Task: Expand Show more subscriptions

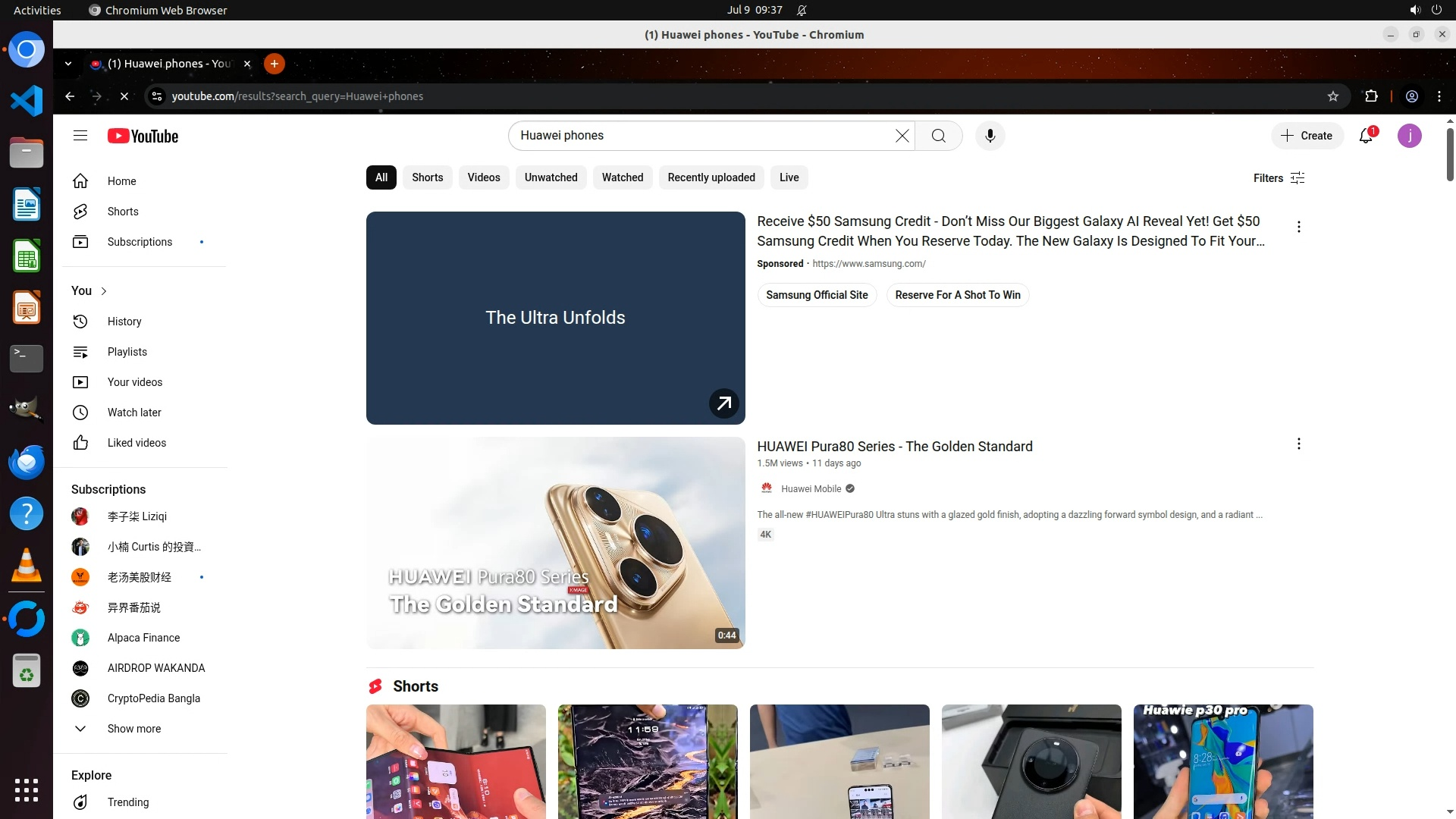Action: coord(133,729)
